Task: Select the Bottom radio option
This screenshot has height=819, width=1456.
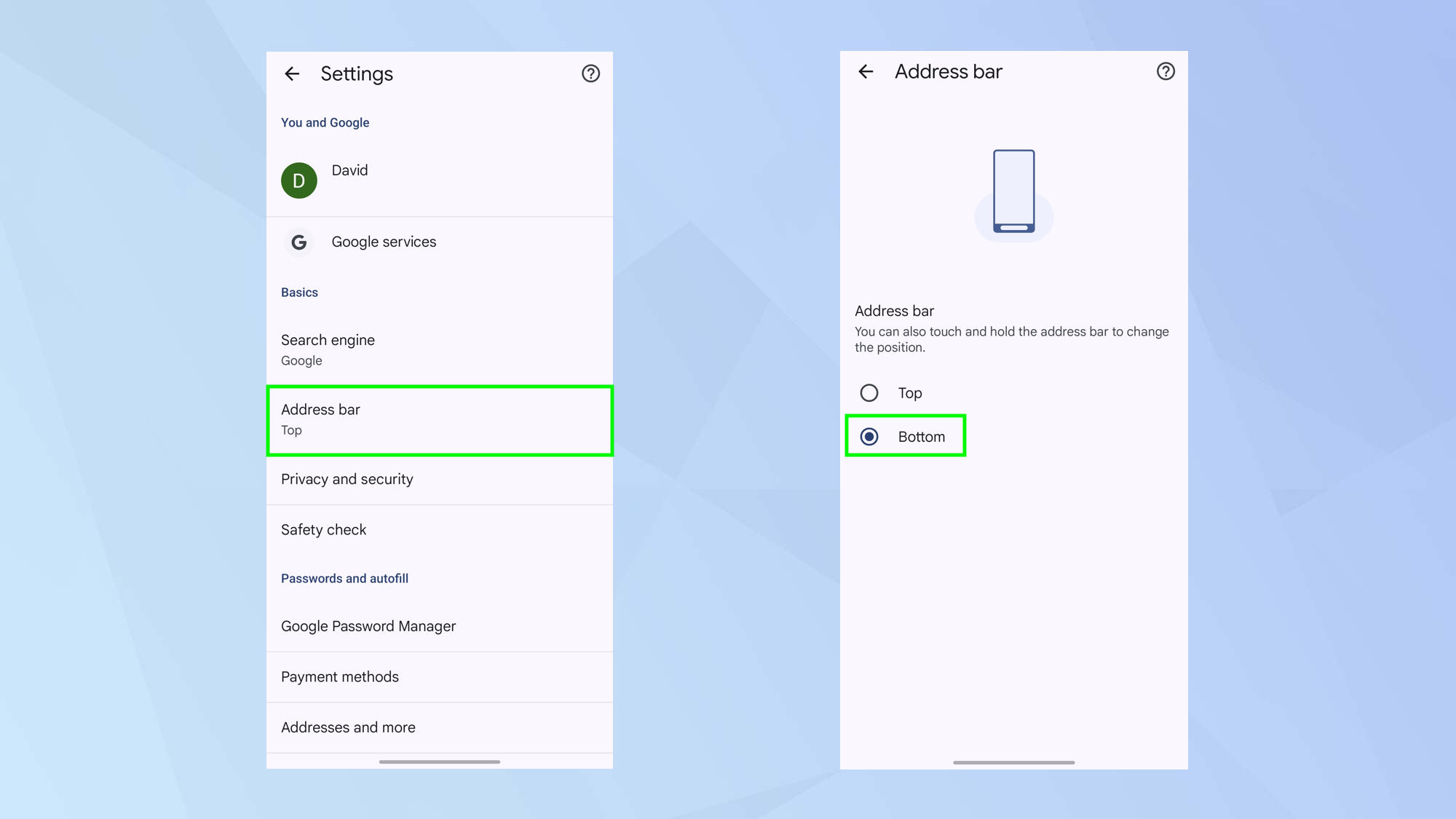Action: [x=869, y=437]
